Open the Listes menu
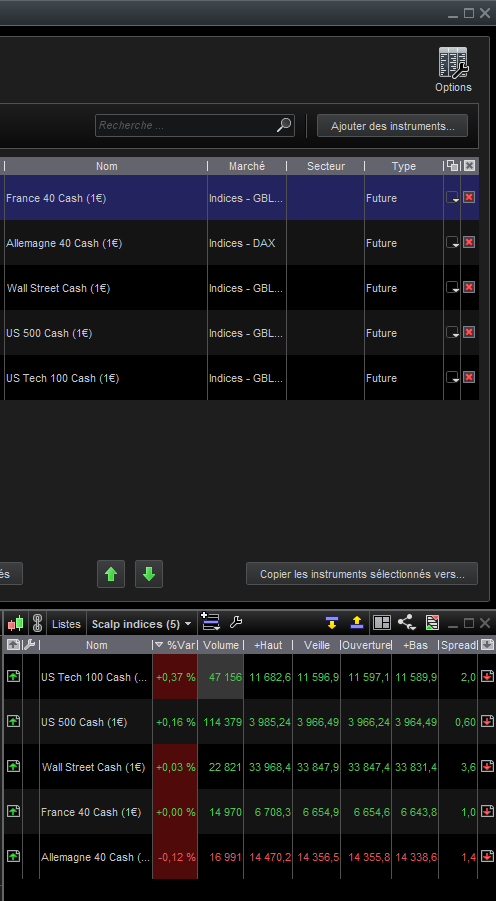Image resolution: width=496 pixels, height=901 pixels. [66, 624]
